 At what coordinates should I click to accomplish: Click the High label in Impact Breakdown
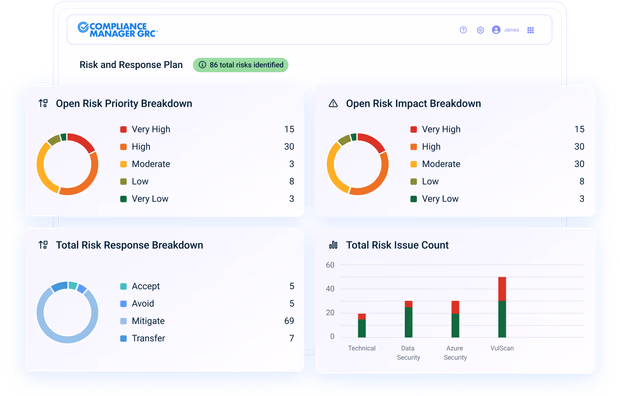[x=431, y=146]
